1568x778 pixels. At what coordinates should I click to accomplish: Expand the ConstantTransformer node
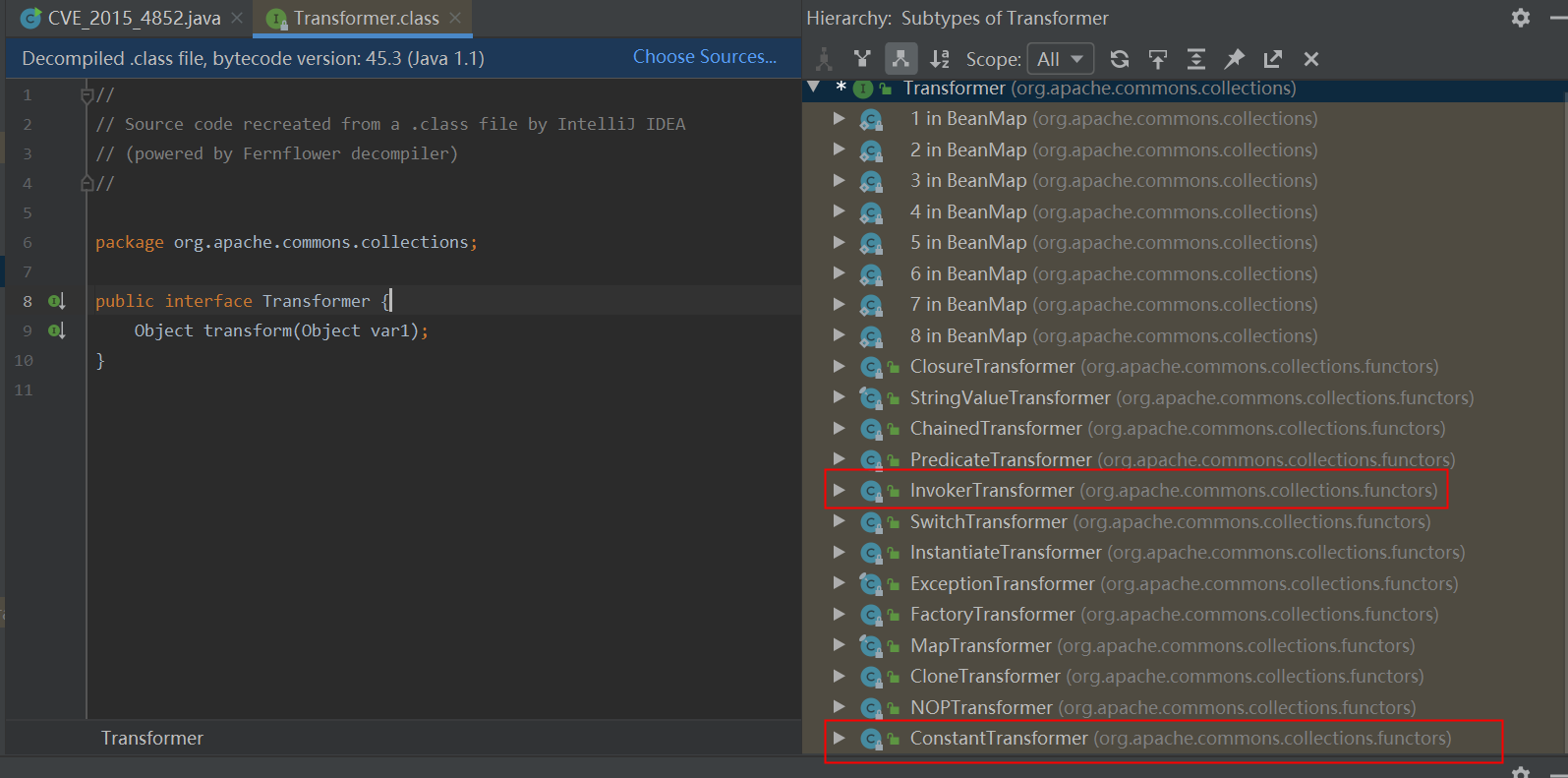coord(839,738)
